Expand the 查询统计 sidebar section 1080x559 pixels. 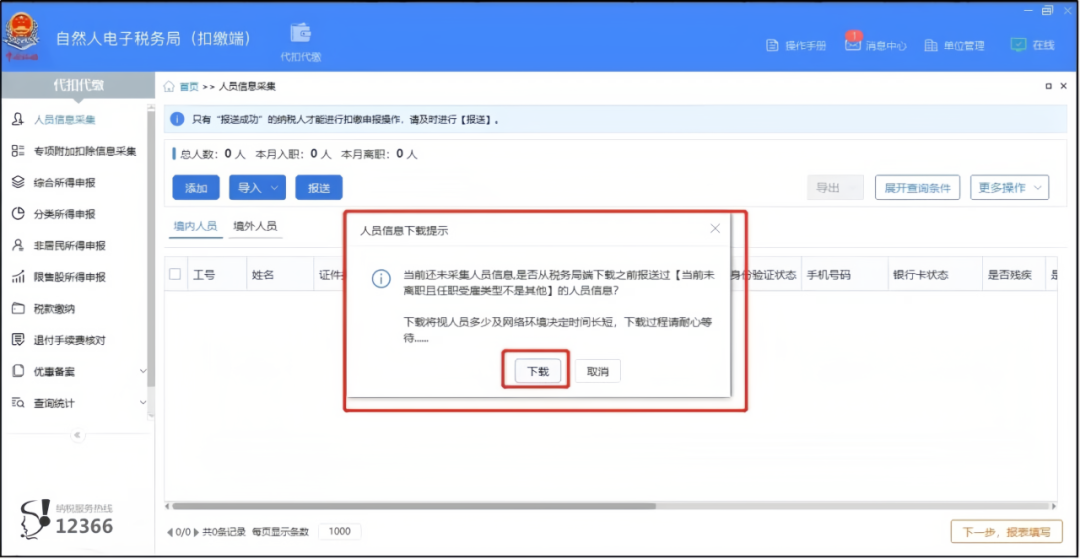click(x=143, y=403)
